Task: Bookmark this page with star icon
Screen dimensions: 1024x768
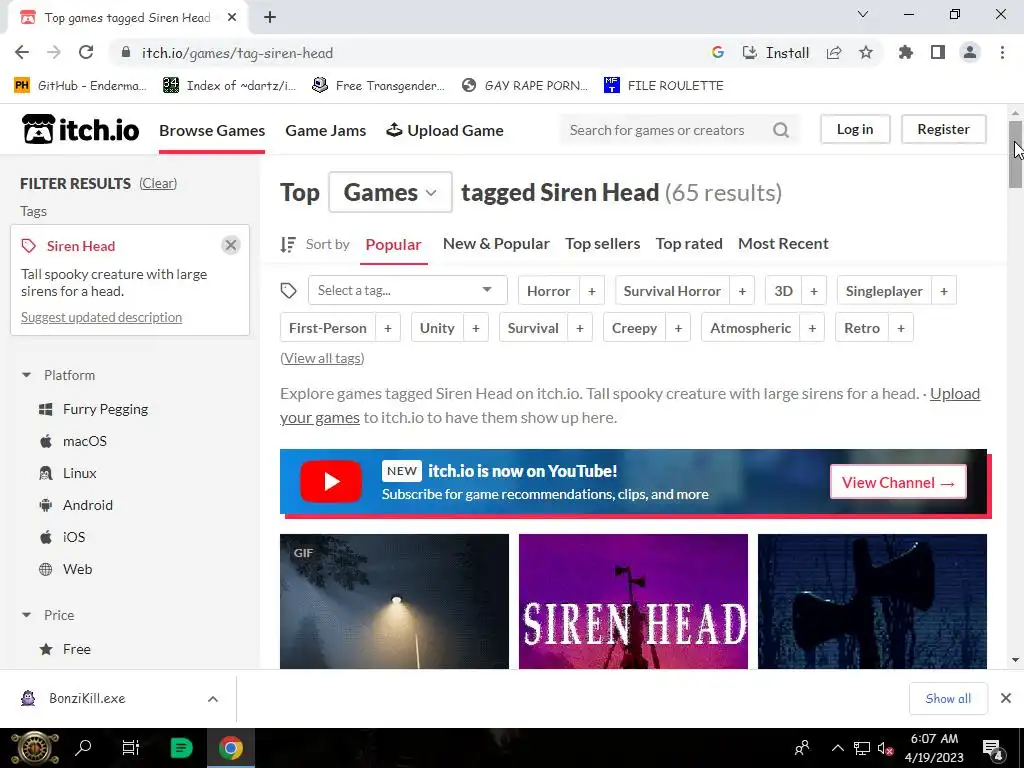Action: pos(866,53)
